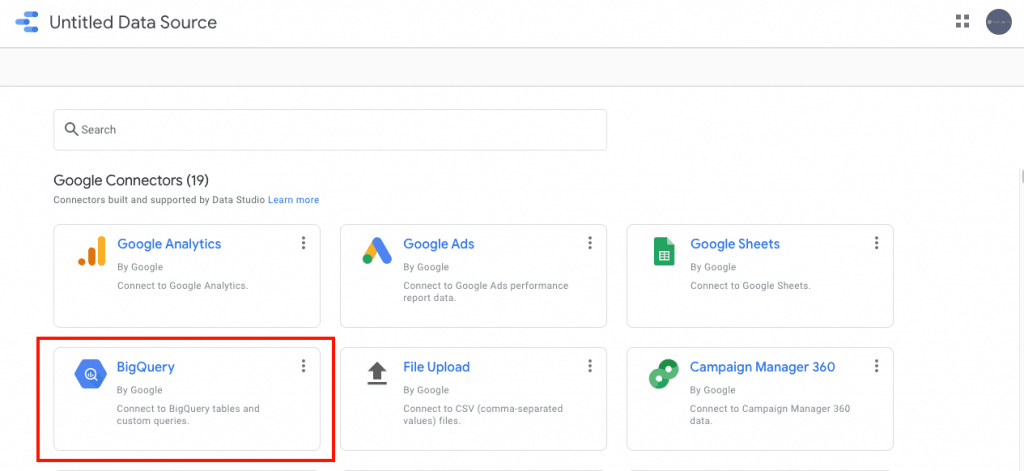Open the Google apps grid
Viewport: 1024px width, 471px height.
[x=963, y=22]
